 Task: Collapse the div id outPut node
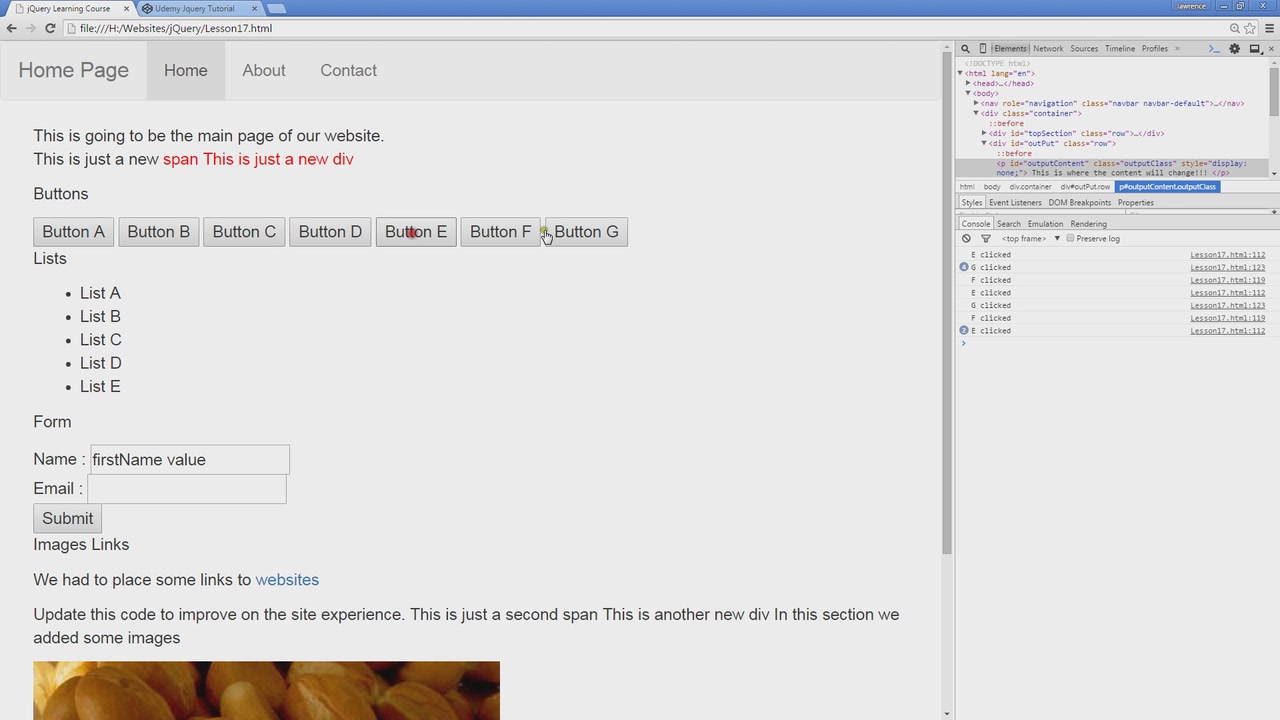click(x=984, y=143)
